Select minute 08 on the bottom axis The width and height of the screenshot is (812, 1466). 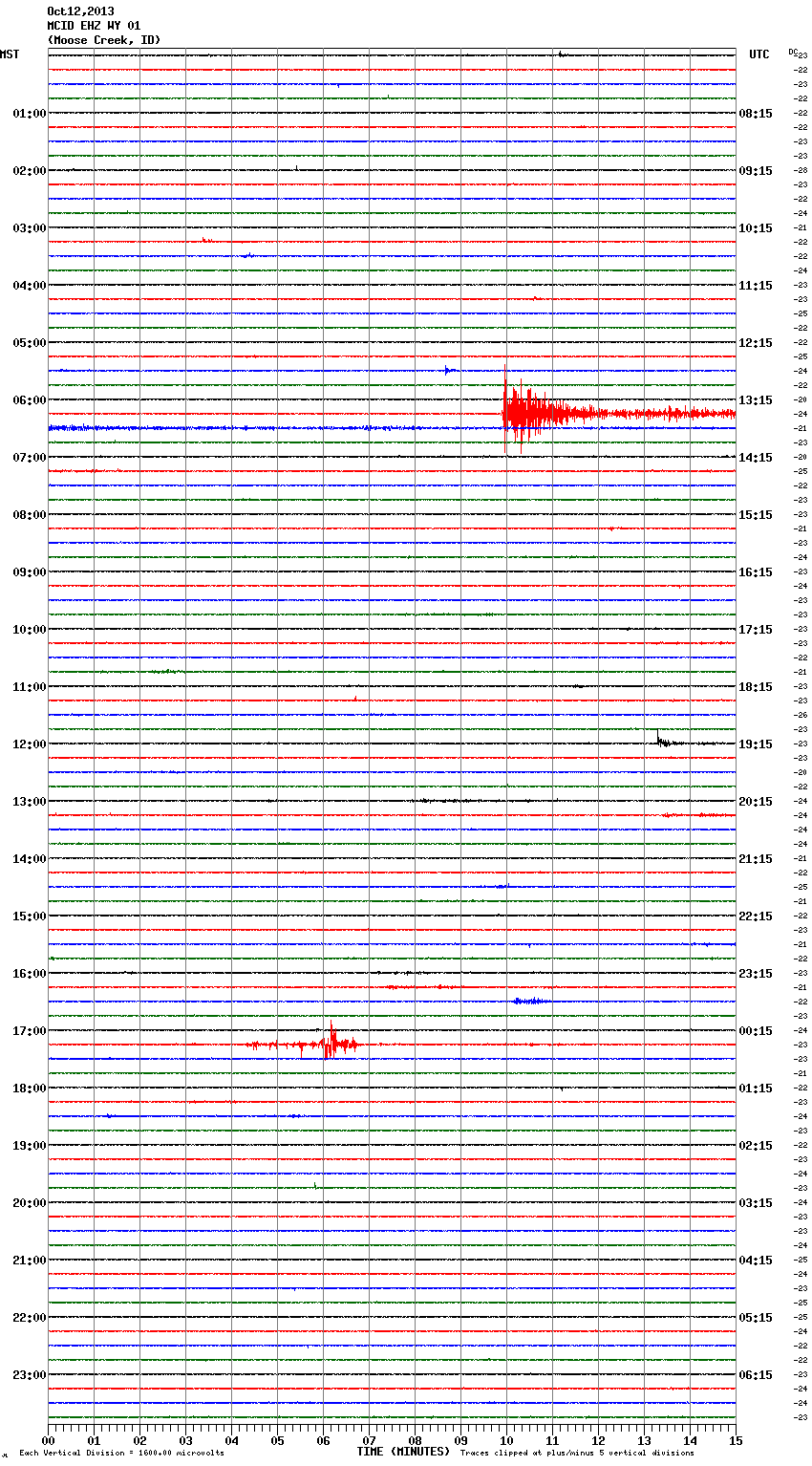(415, 1440)
